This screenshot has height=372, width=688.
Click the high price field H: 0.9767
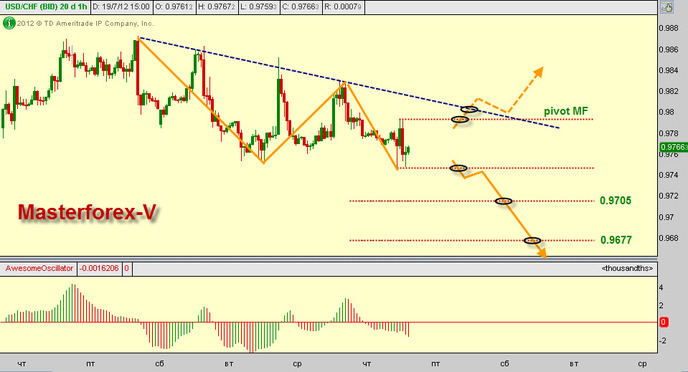[218, 7]
